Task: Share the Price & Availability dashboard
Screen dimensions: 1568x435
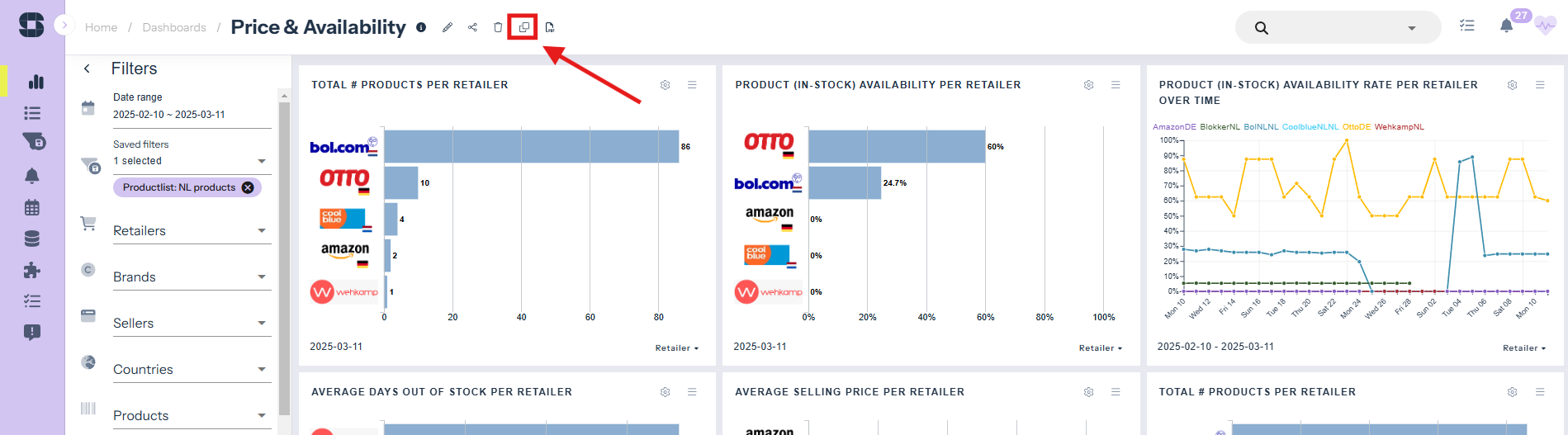Action: coord(472,27)
